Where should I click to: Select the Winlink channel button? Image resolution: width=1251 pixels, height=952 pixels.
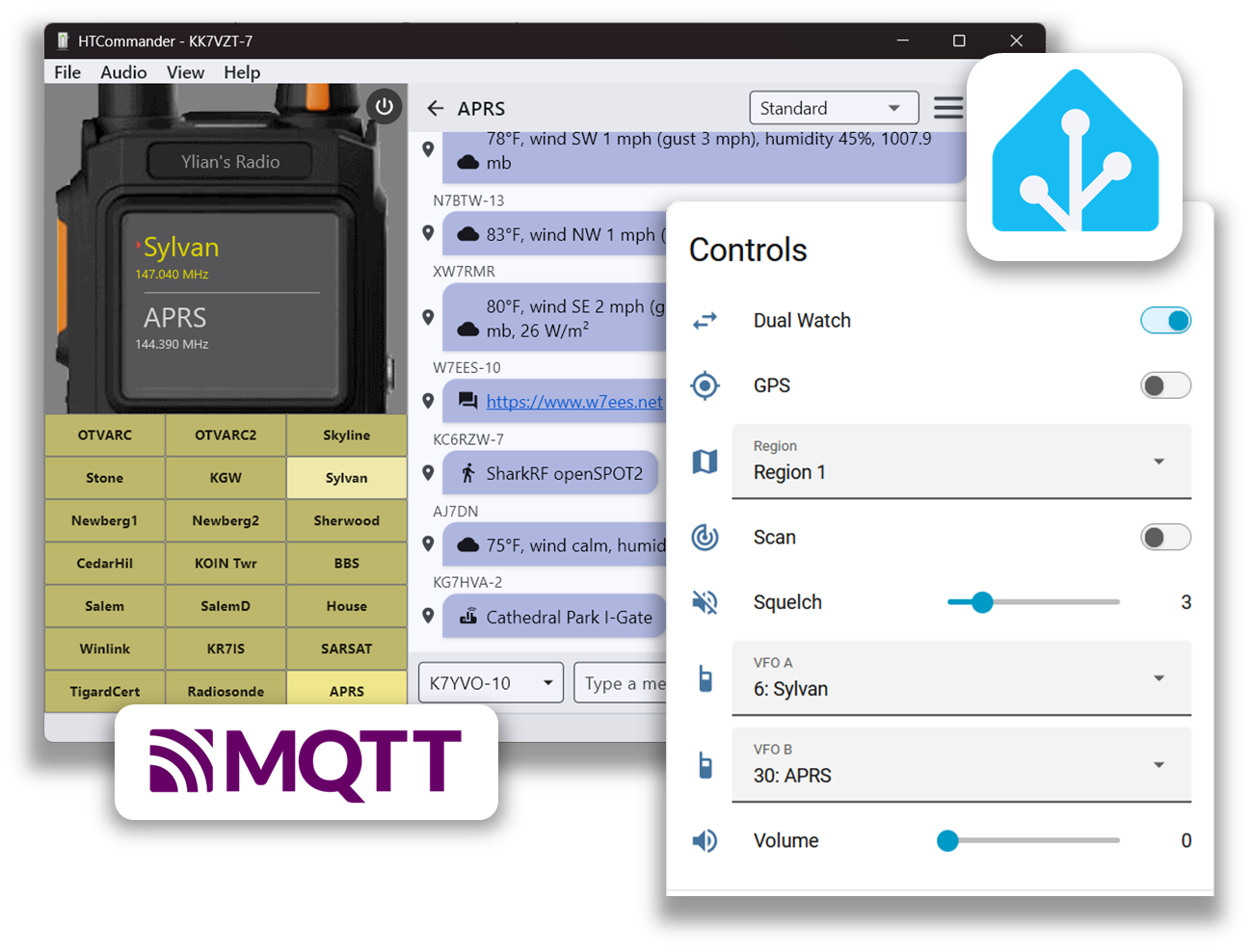pos(105,648)
